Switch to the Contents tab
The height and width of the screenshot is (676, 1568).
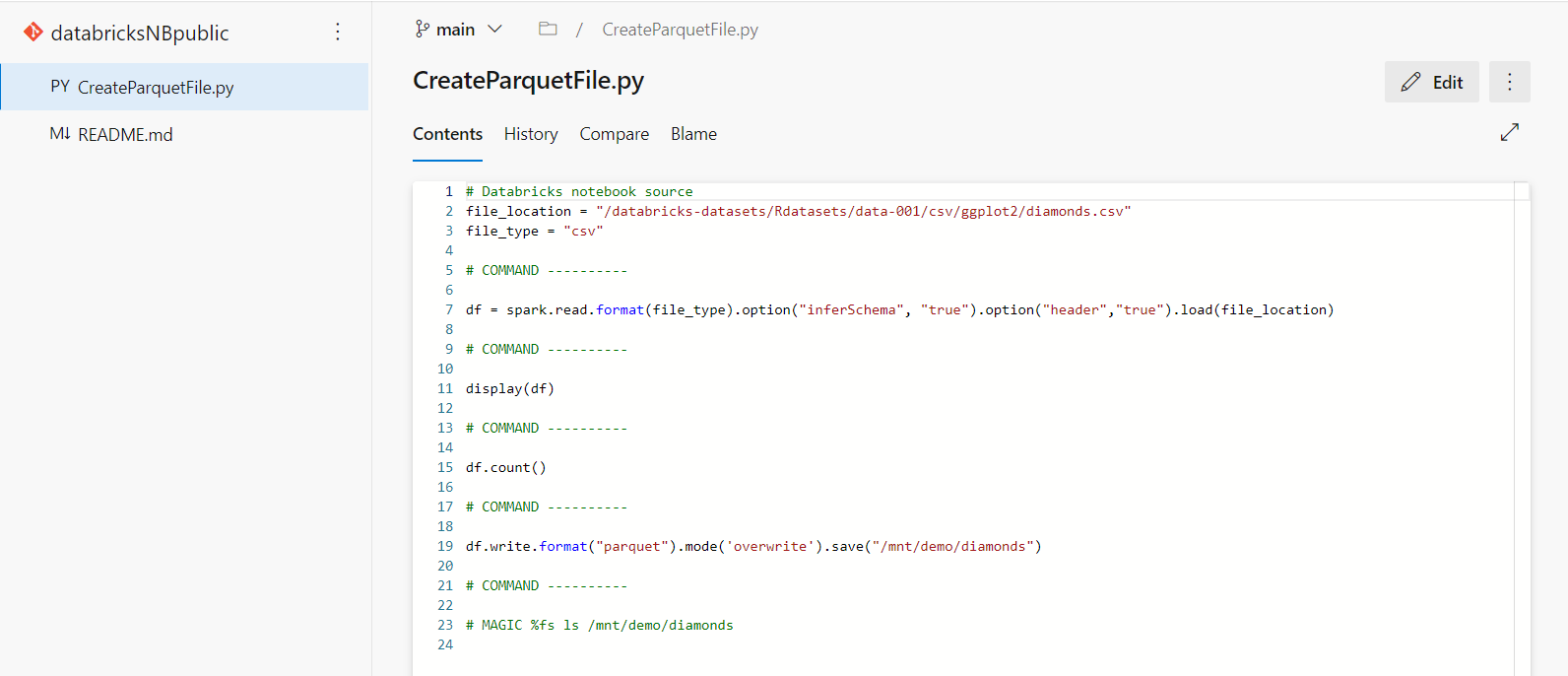(x=447, y=134)
